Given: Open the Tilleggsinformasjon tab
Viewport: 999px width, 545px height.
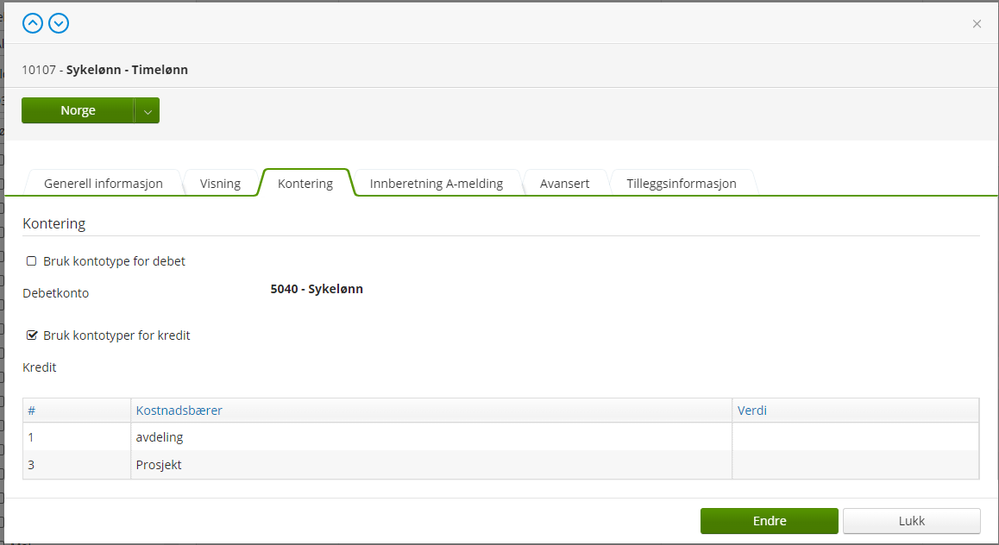Looking at the screenshot, I should tap(681, 184).
